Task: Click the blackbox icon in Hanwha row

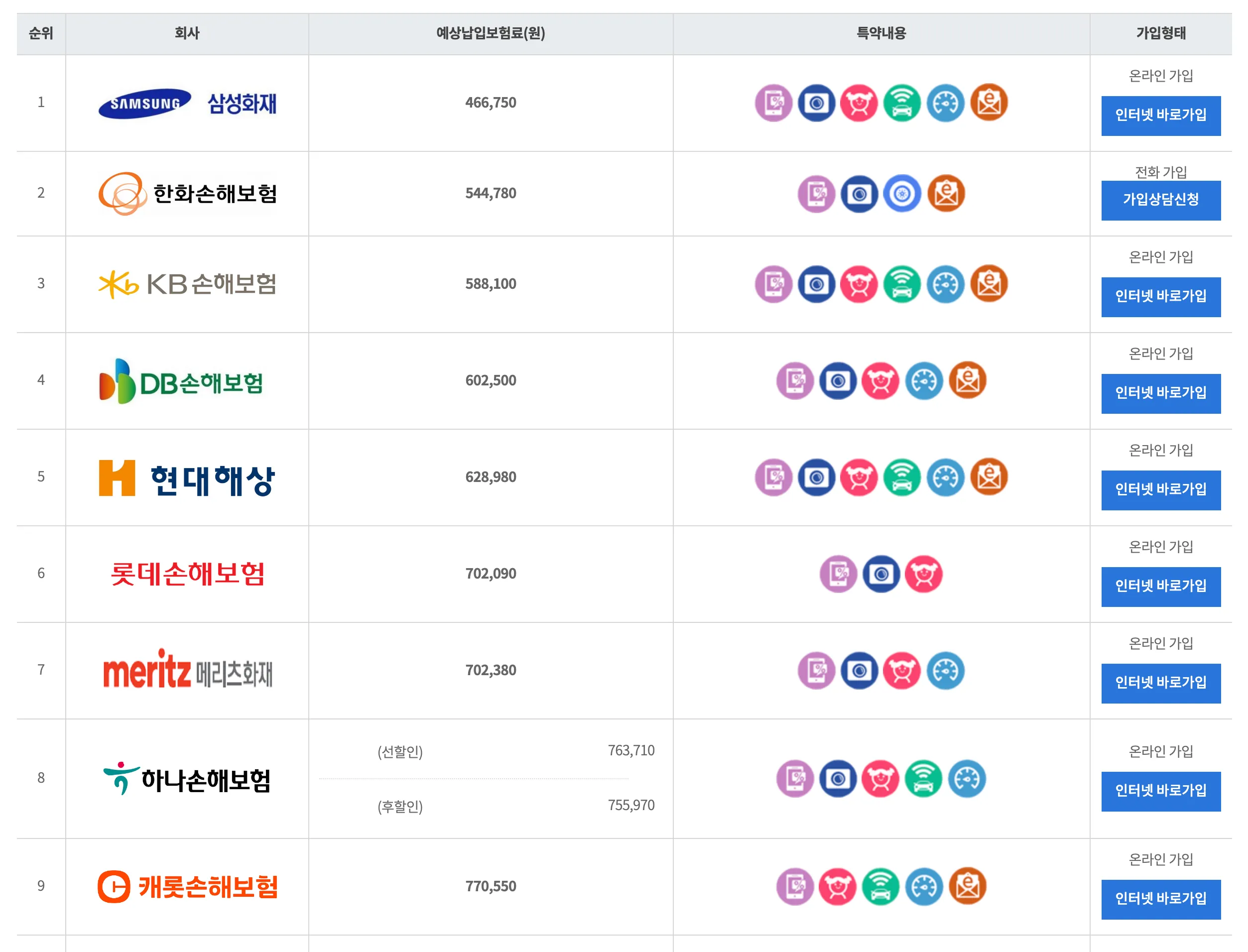Action: point(860,193)
